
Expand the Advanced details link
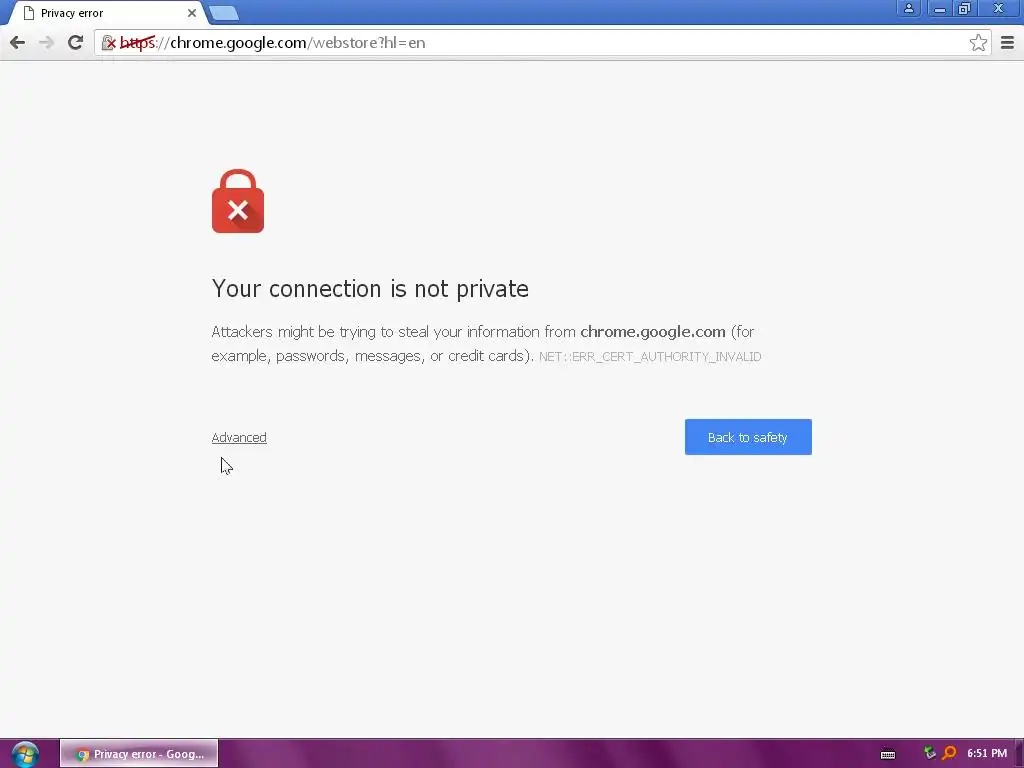(x=239, y=438)
